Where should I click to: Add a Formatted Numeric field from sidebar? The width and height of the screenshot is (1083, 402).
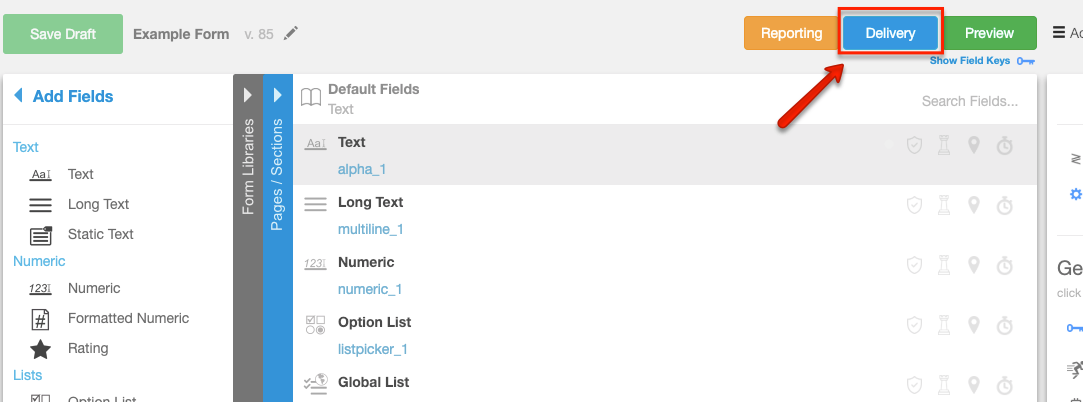pos(41,319)
